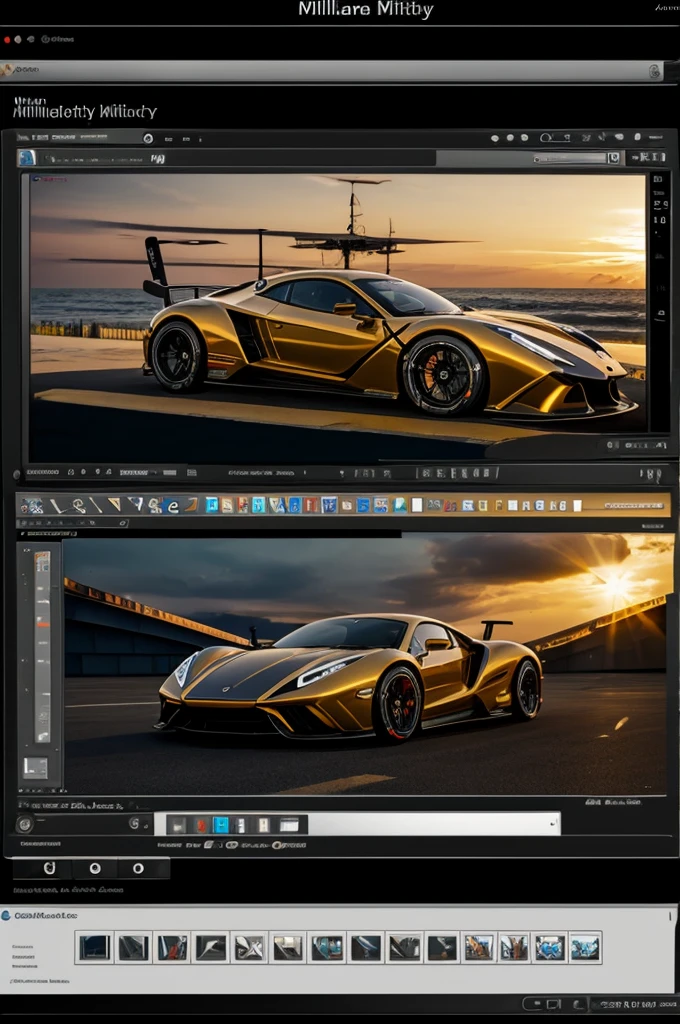Click the spiral icon left of the bottom strip
The image size is (680, 1024).
[135, 824]
